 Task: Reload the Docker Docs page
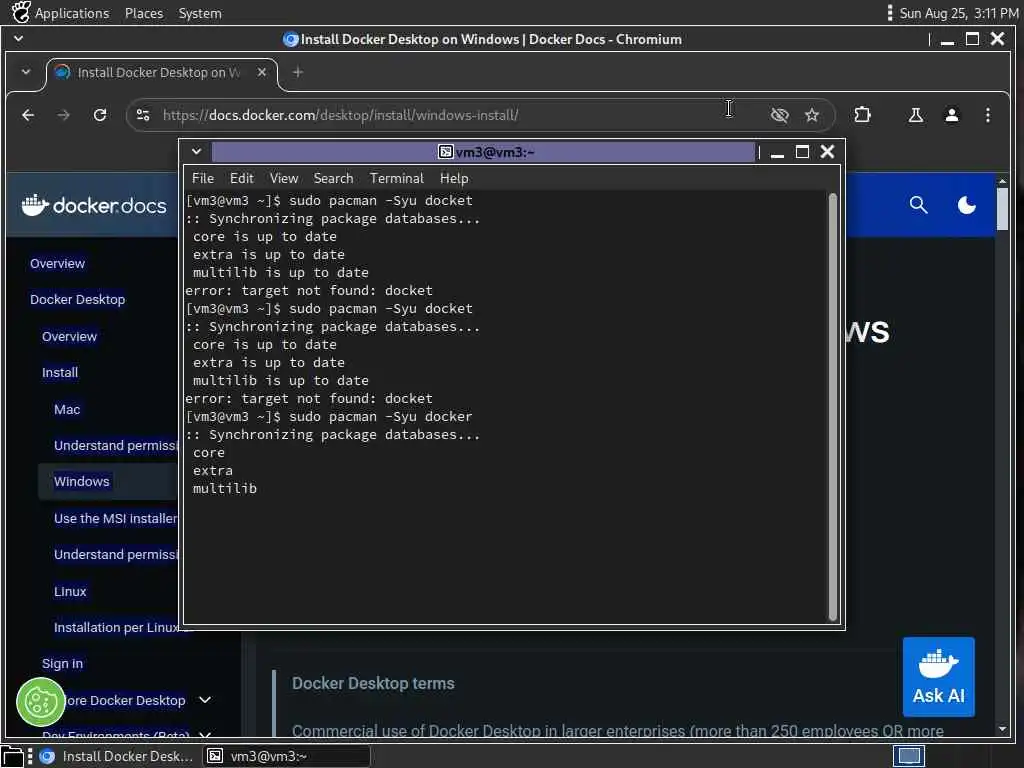click(x=100, y=115)
